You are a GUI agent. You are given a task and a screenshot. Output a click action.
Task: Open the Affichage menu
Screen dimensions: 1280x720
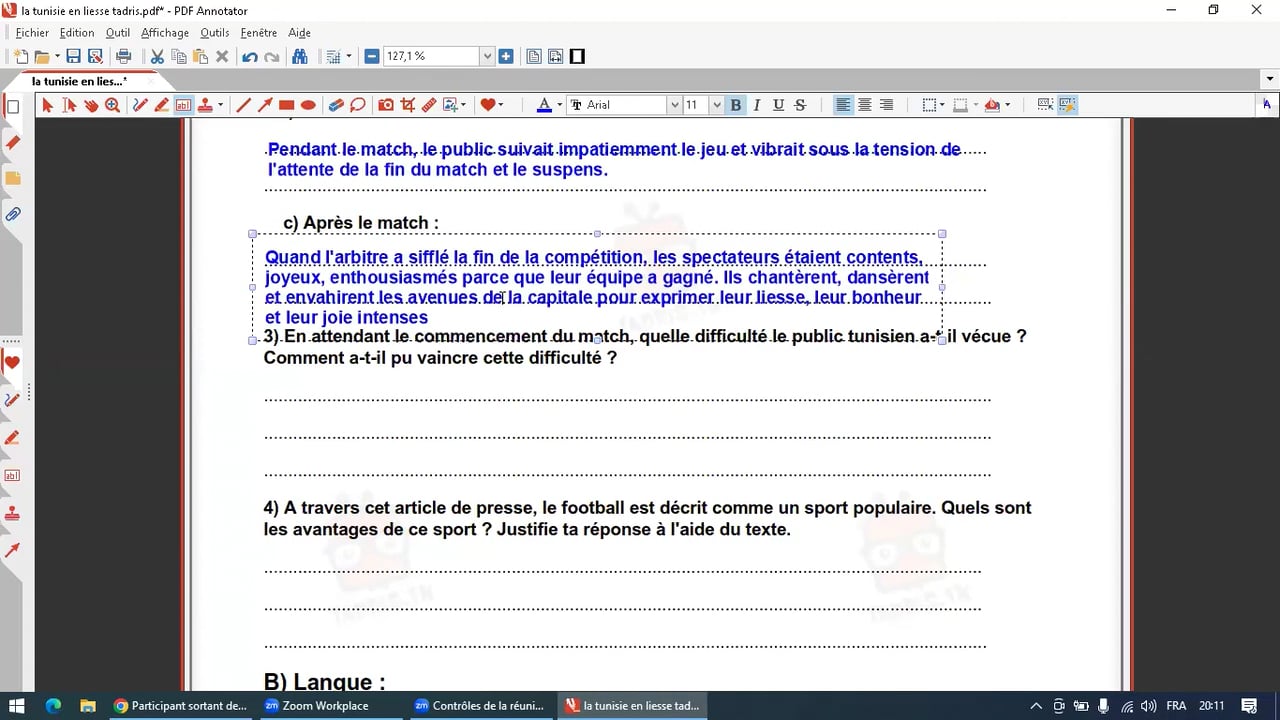point(165,33)
